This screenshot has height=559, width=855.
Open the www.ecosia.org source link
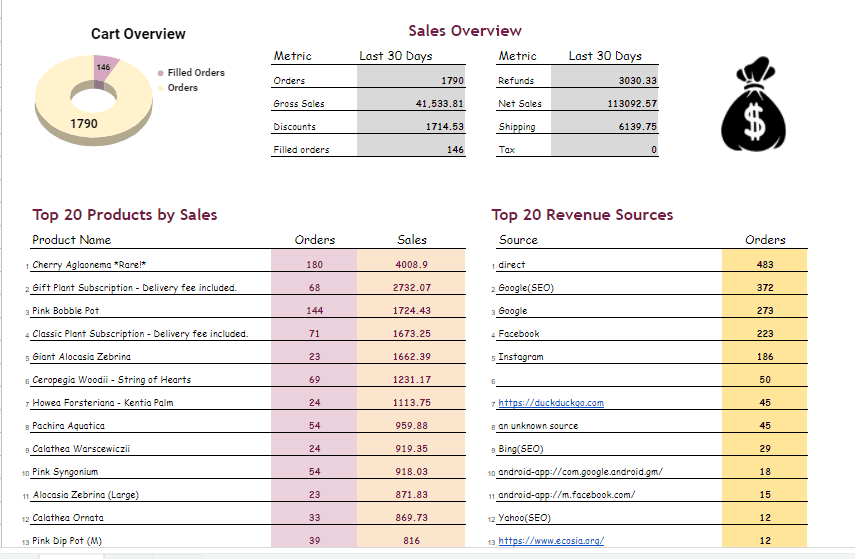coord(551,540)
